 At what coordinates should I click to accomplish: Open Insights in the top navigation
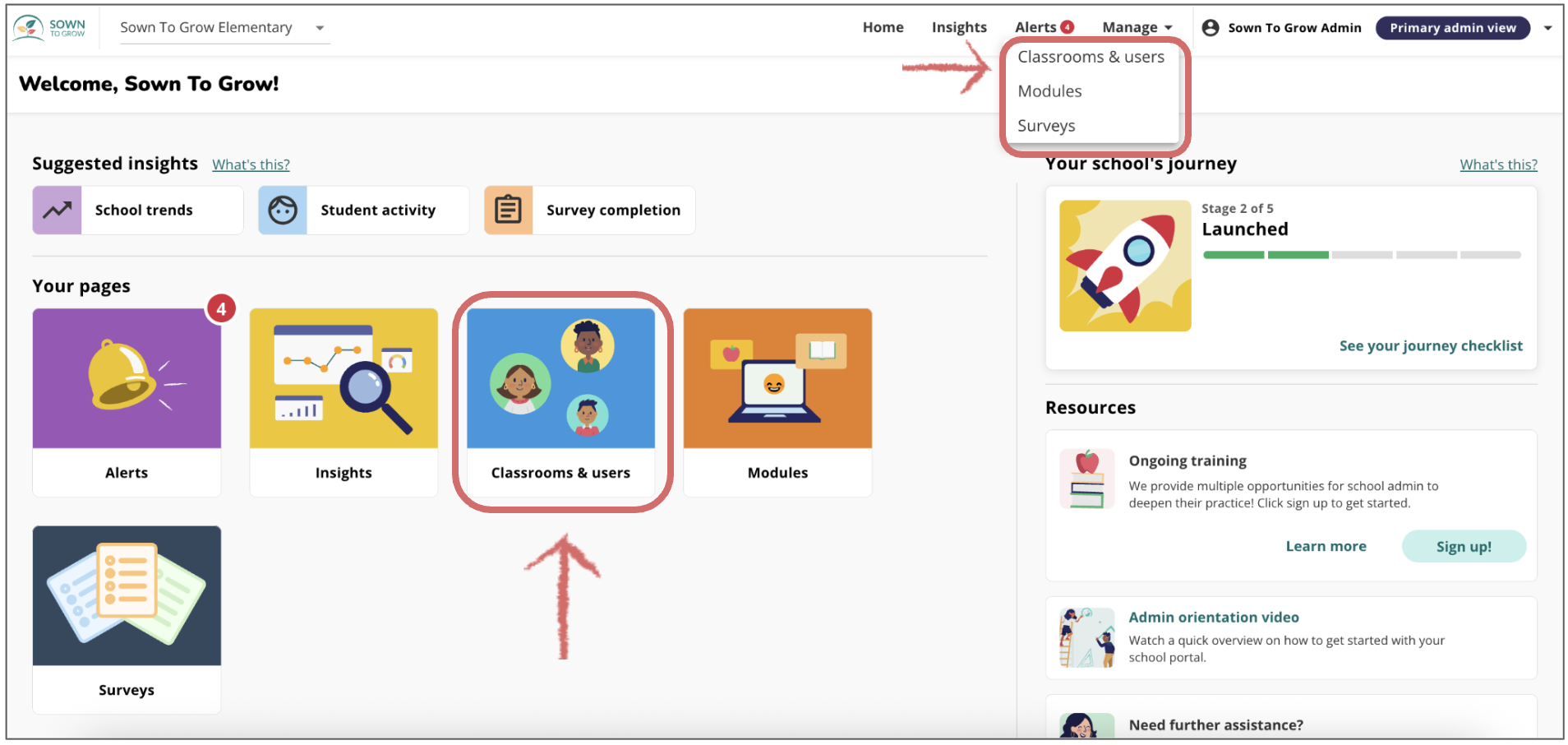click(959, 27)
